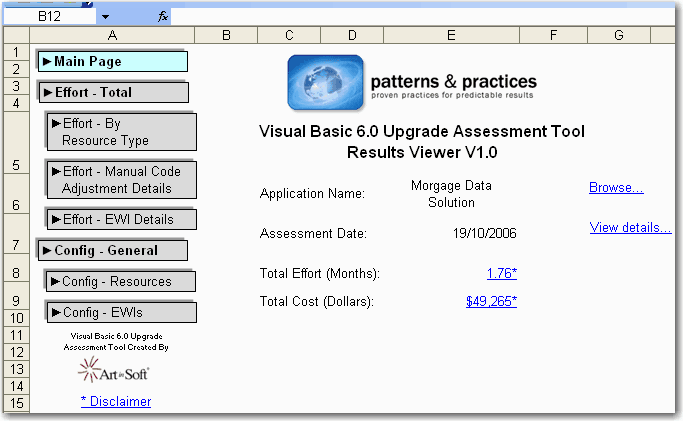Open Config - EWIs page
This screenshot has height=421, width=683.
pos(120,312)
